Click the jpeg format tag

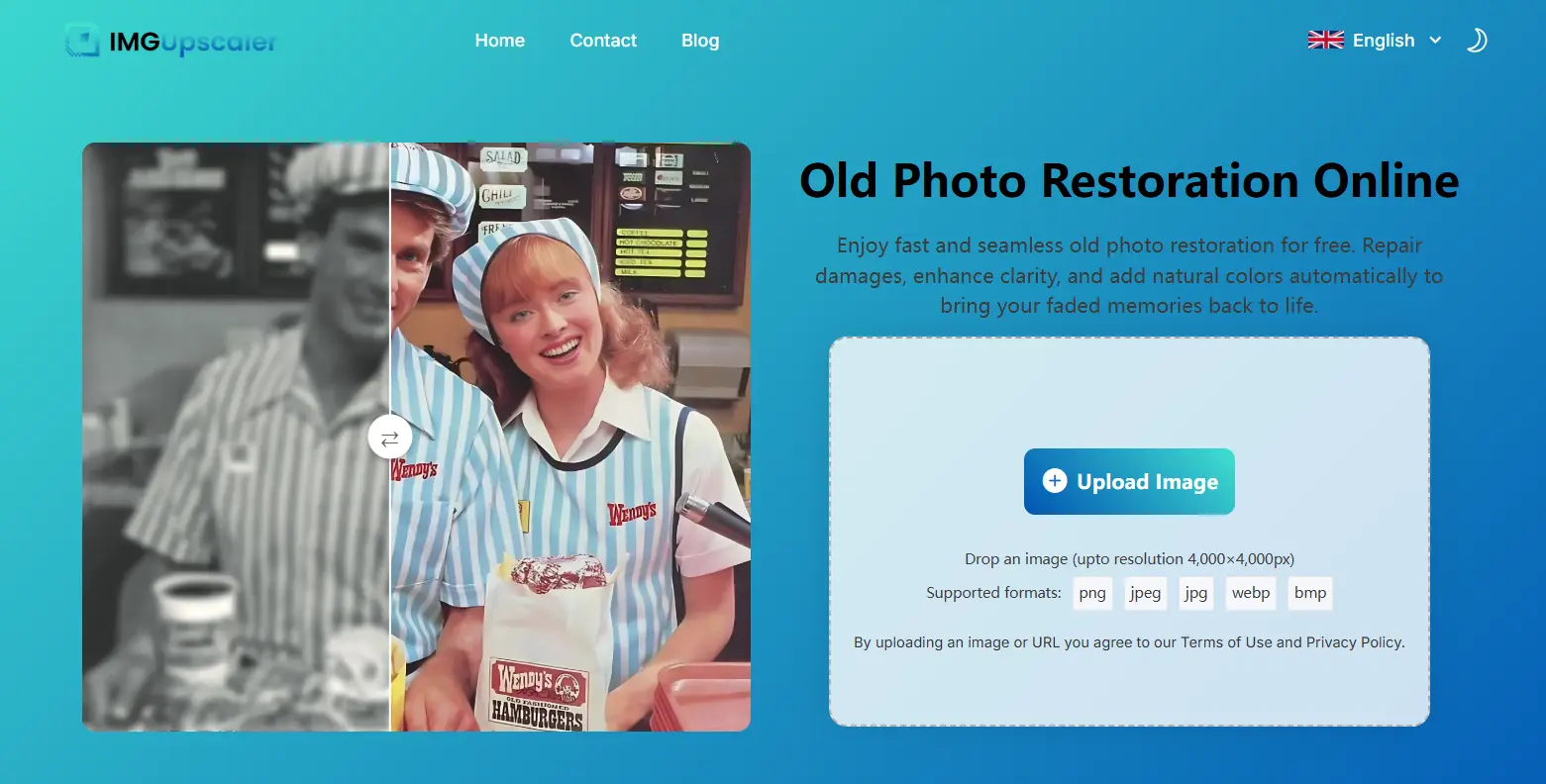coord(1145,593)
